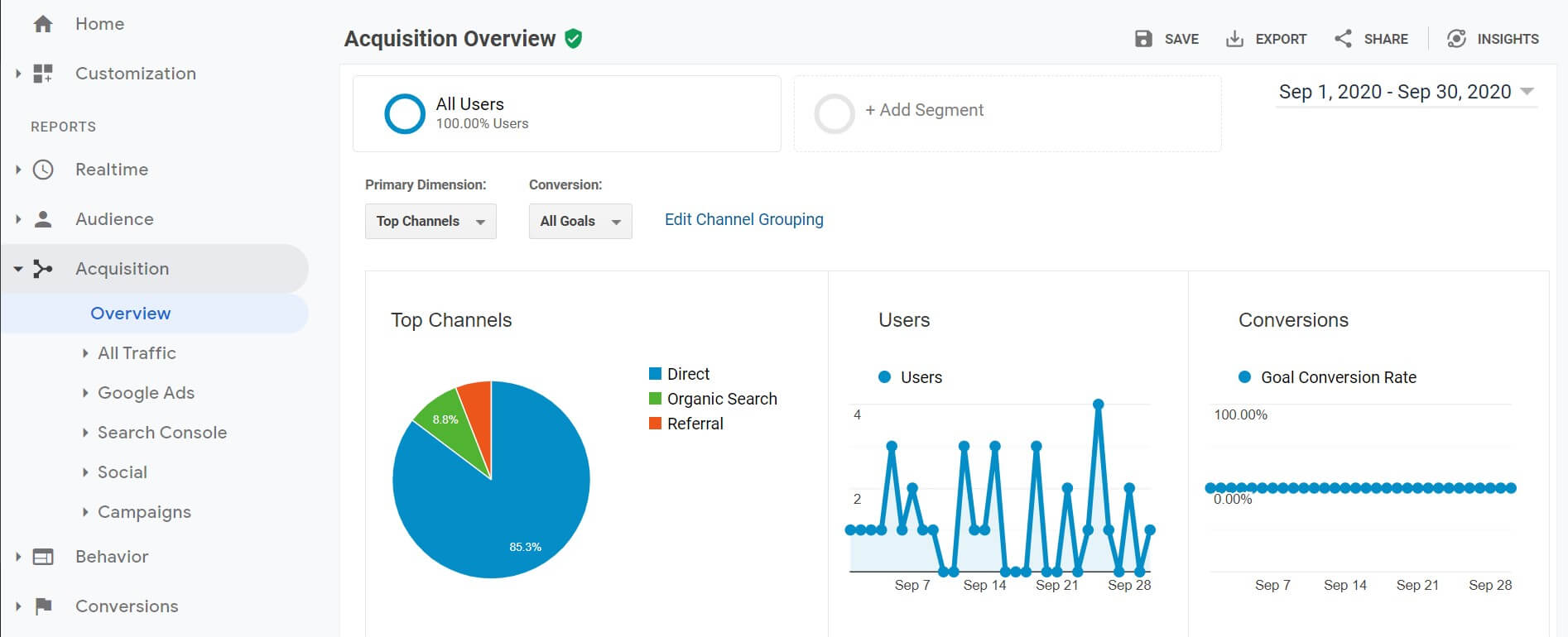
Task: Click the Customization dashboard icon
Action: 43,74
